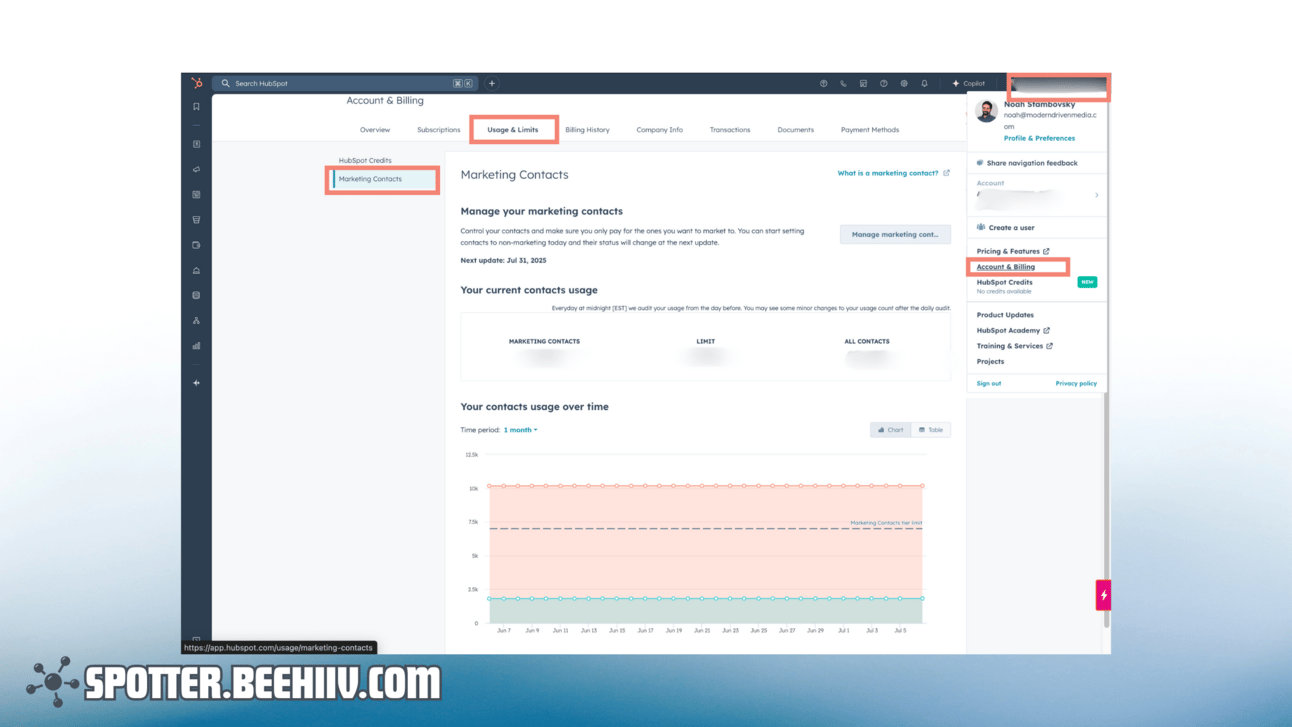Click the profile avatar photo

(986, 112)
